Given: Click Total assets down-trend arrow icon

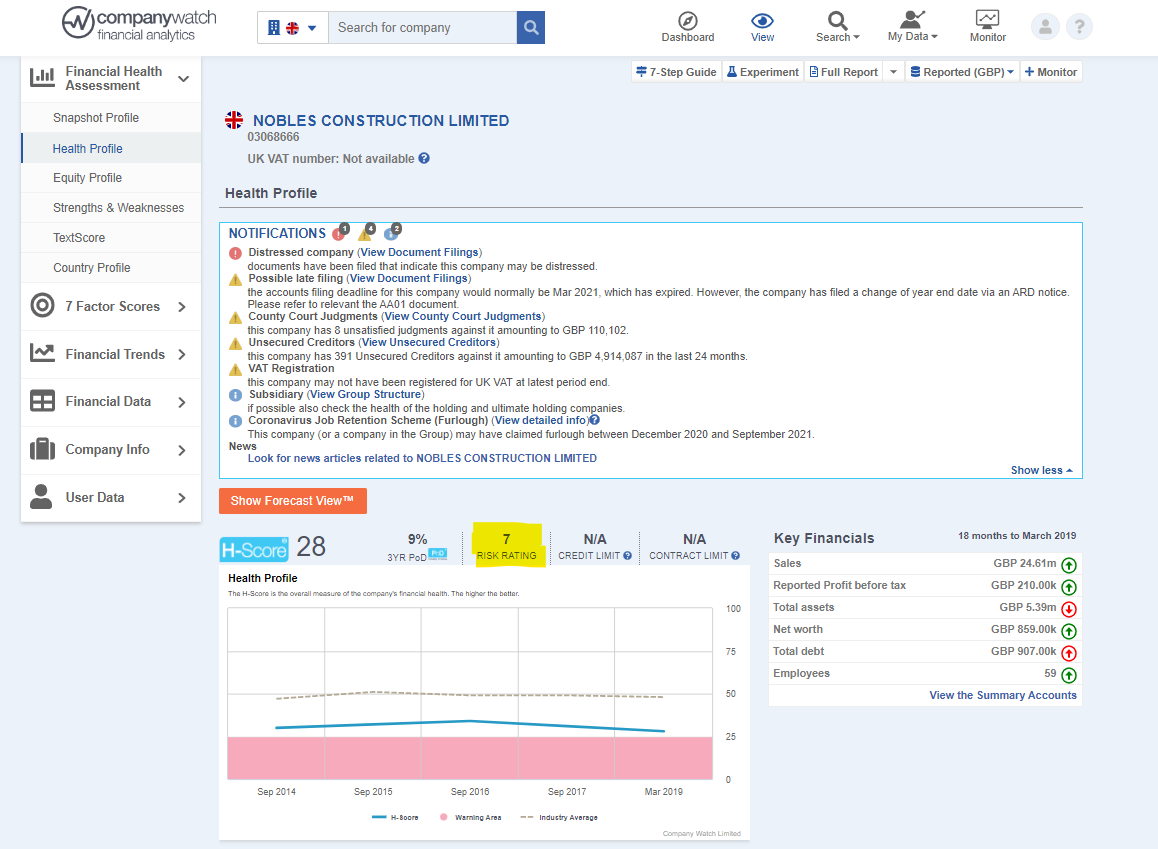Looking at the screenshot, I should click(x=1069, y=609).
